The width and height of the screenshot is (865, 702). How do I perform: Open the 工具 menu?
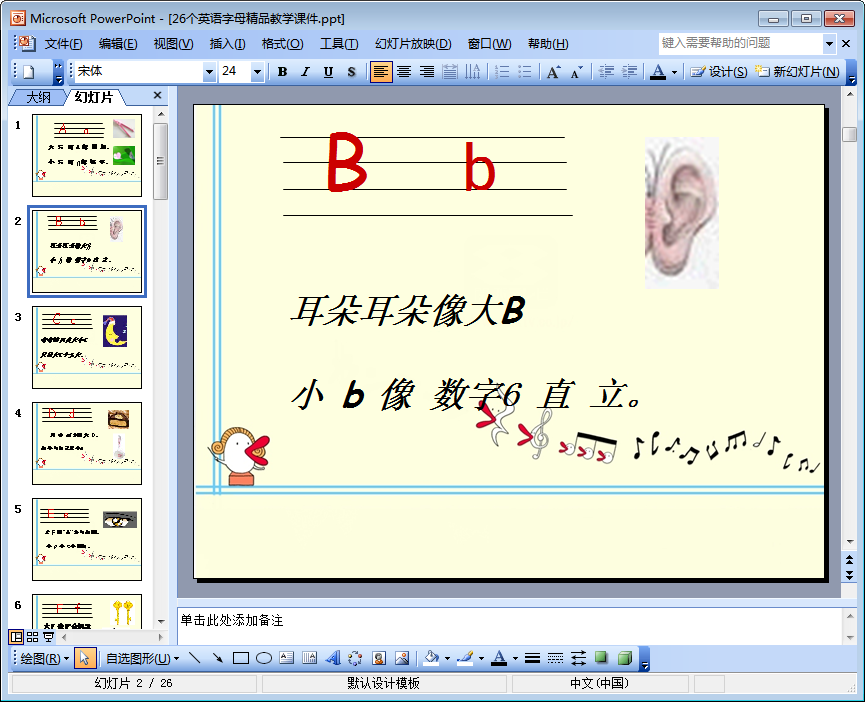click(339, 44)
